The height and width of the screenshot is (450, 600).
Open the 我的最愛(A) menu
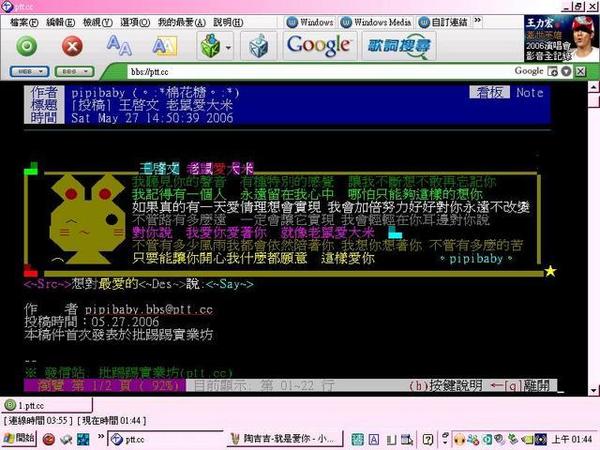[x=182, y=23]
